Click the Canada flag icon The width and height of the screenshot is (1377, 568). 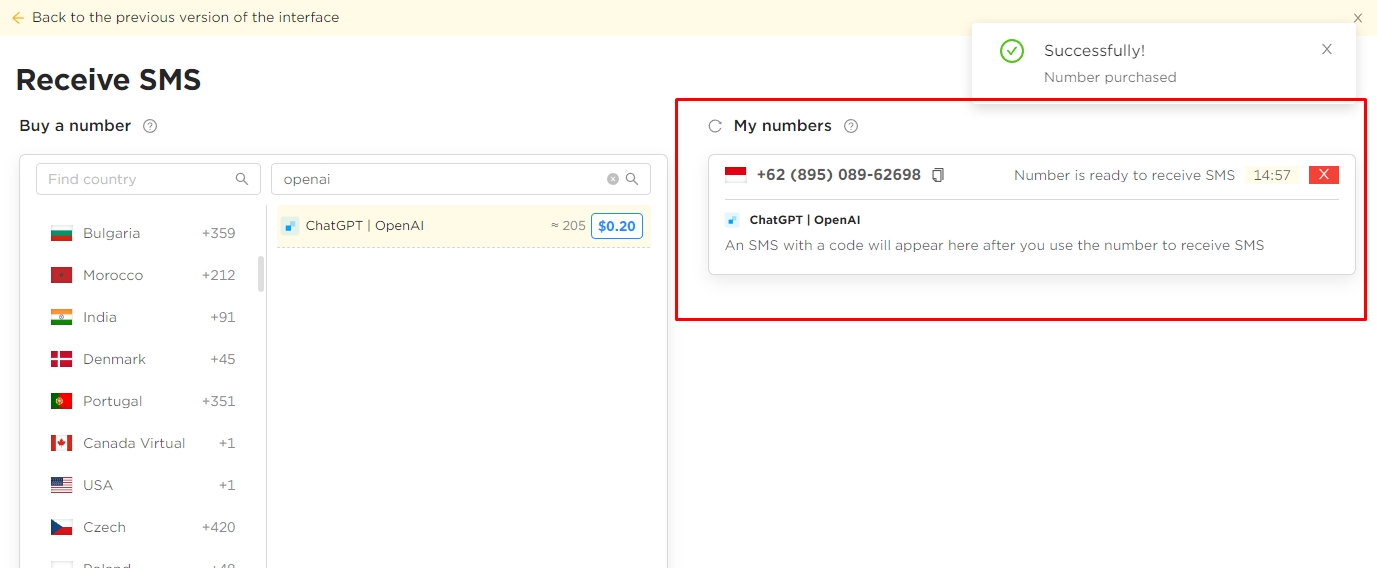click(x=62, y=443)
